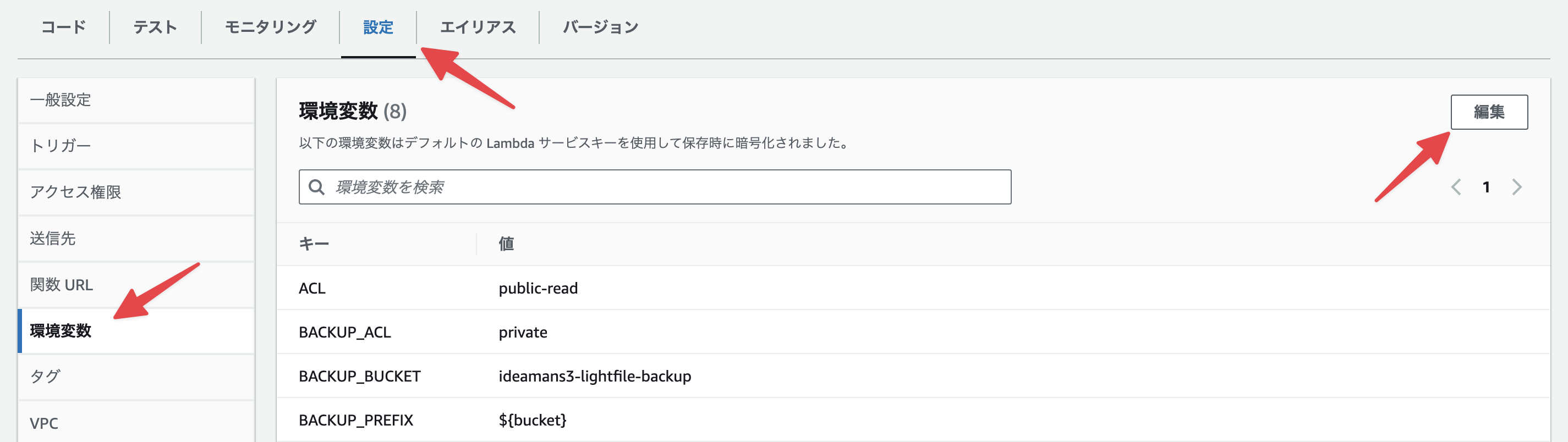This screenshot has height=442, width=1568.
Task: Go to previous page chevron
Action: 1455,187
